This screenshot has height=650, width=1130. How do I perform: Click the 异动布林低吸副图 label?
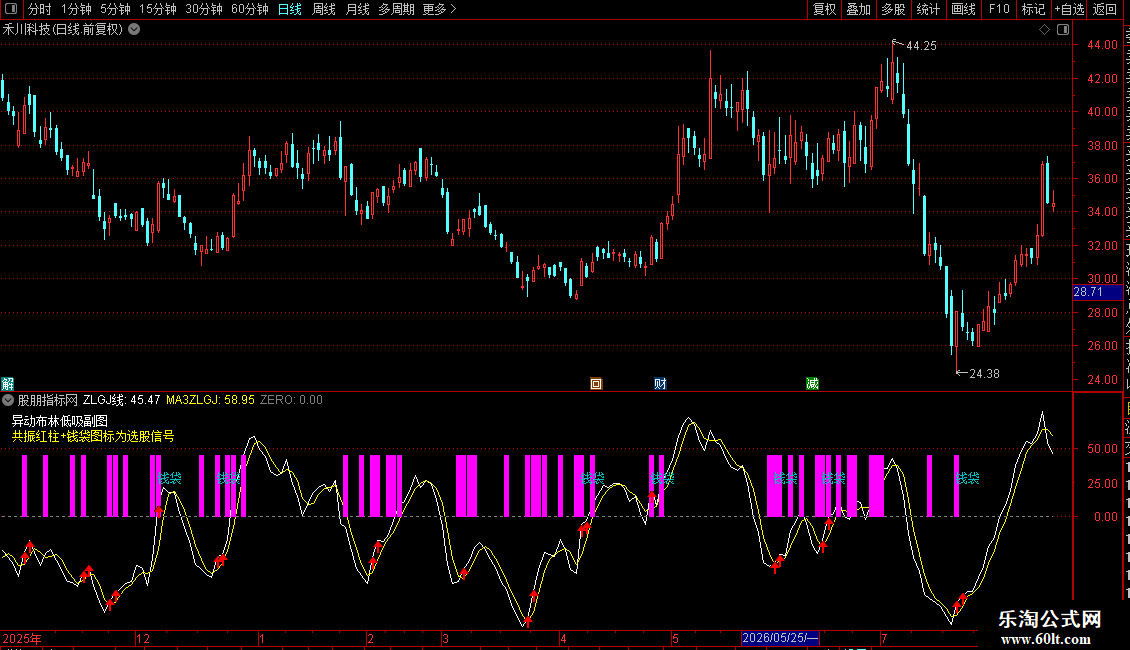tap(60, 421)
